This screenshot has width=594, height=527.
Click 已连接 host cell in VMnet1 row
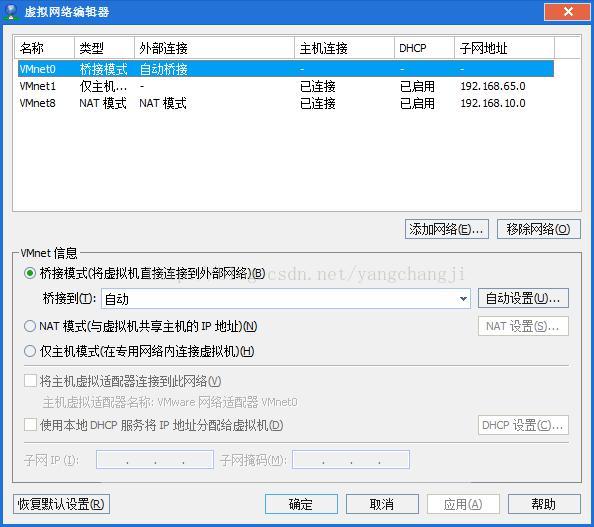coord(318,86)
